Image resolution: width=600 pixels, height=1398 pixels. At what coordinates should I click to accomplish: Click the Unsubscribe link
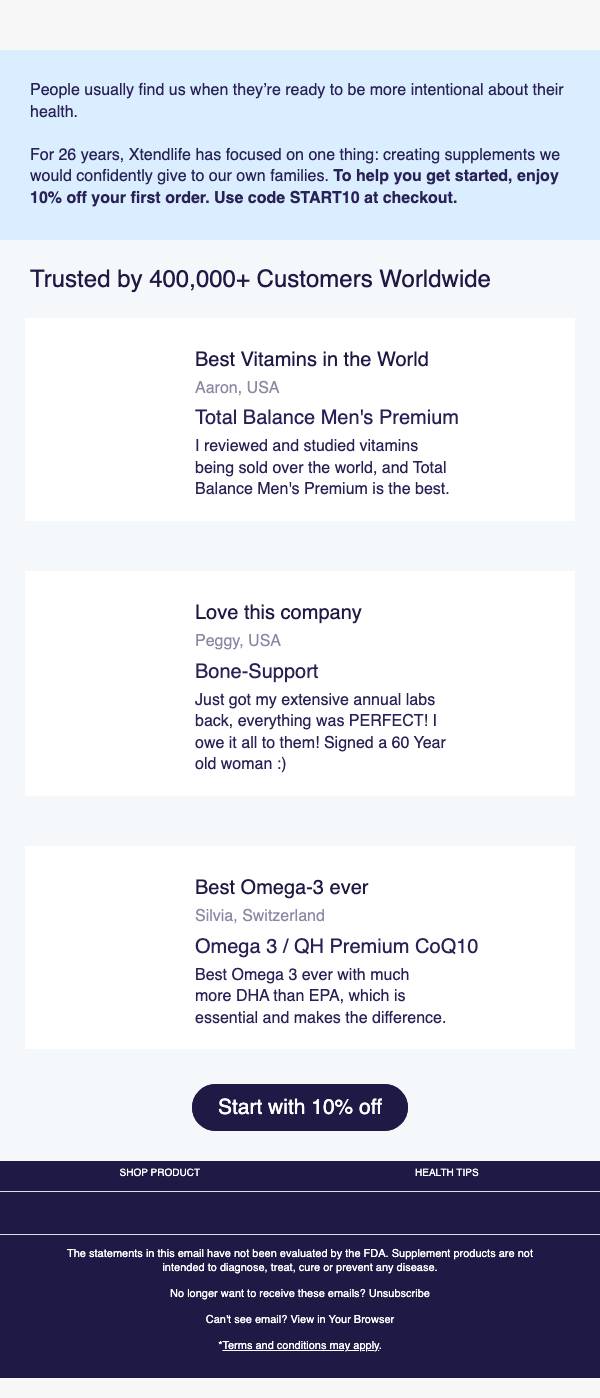point(399,1293)
